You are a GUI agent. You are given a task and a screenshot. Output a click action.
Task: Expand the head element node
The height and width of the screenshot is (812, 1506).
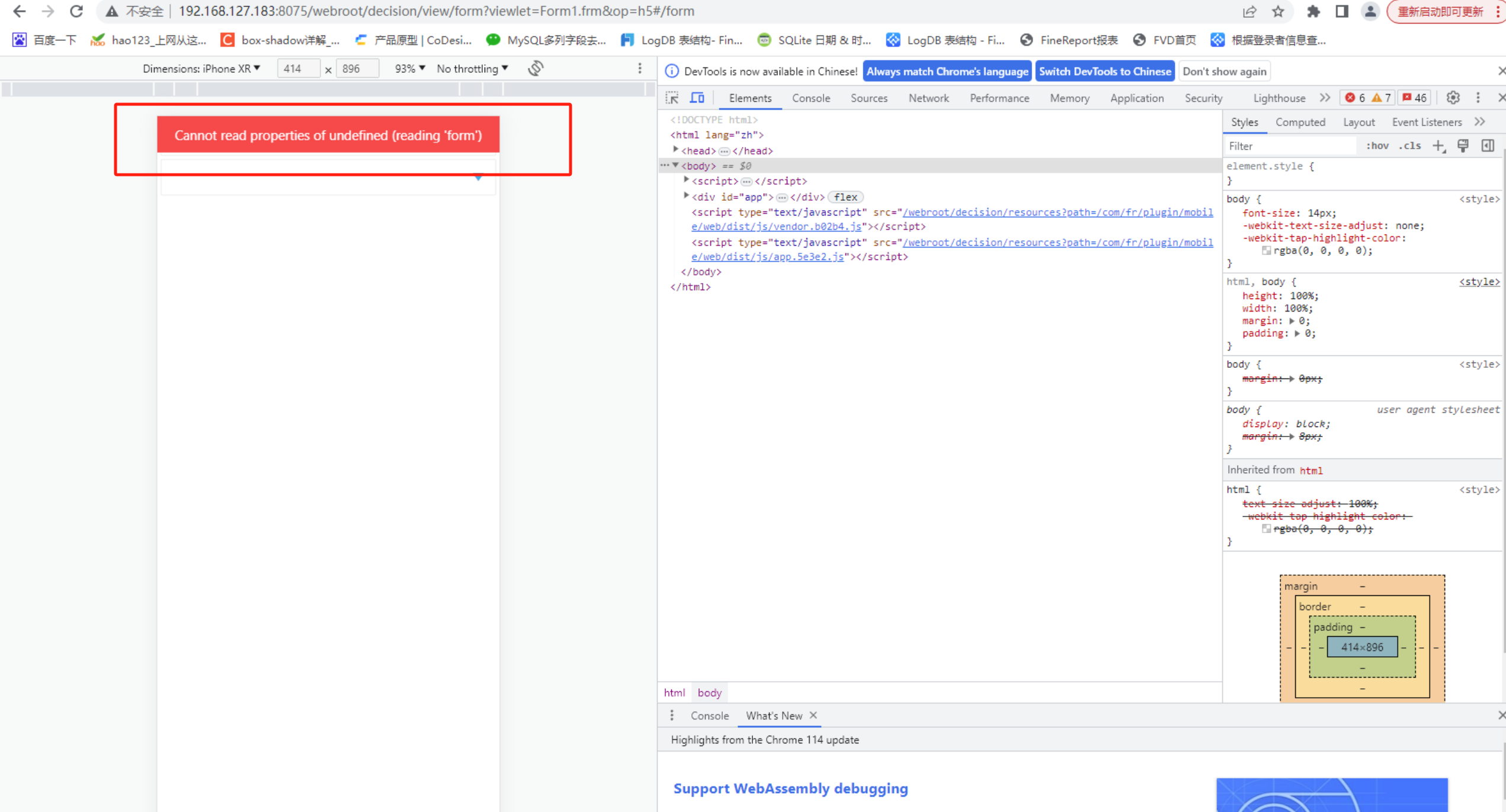[x=675, y=150]
